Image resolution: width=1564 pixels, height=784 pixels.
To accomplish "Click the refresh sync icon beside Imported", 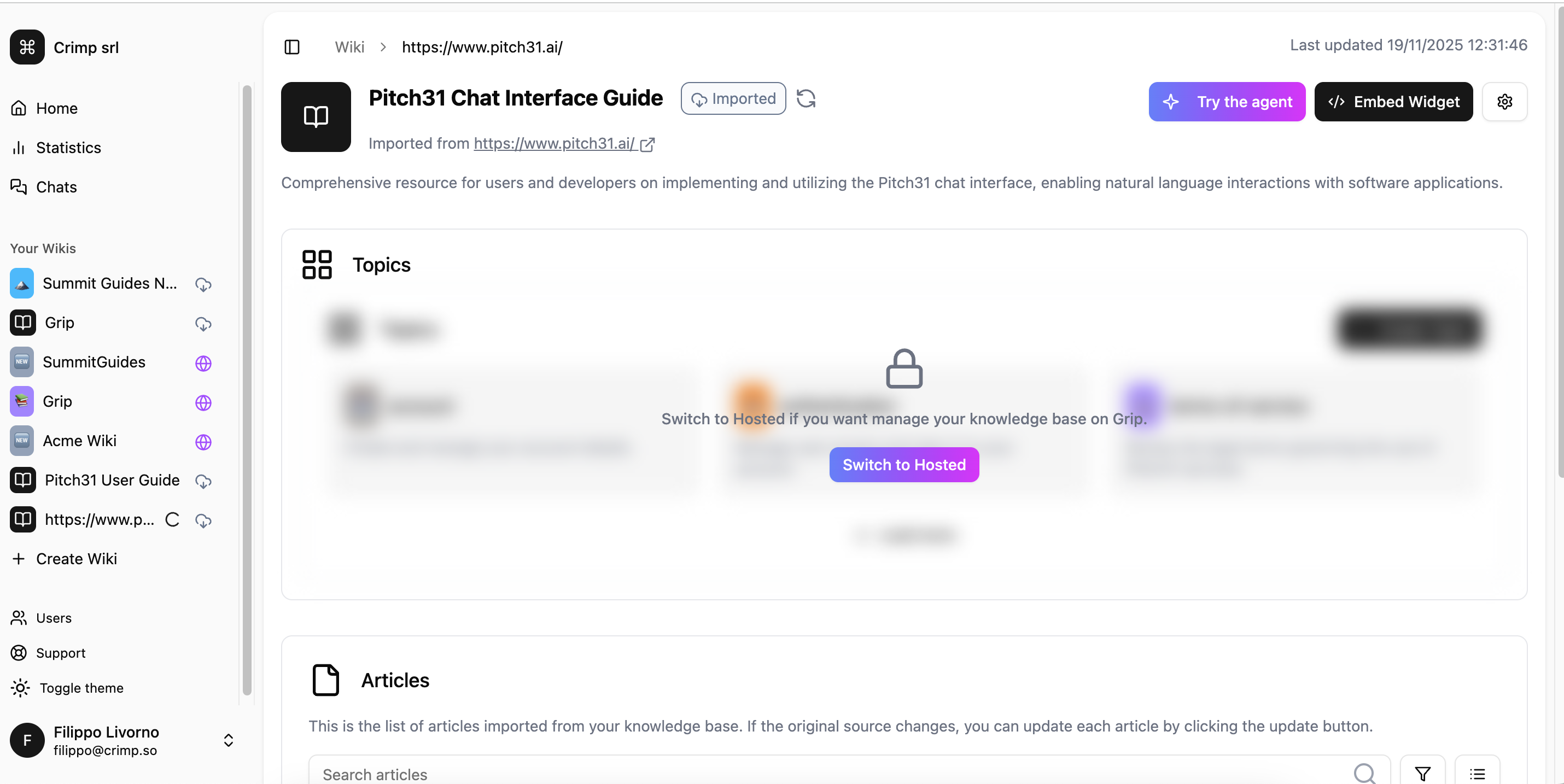I will pyautogui.click(x=806, y=98).
